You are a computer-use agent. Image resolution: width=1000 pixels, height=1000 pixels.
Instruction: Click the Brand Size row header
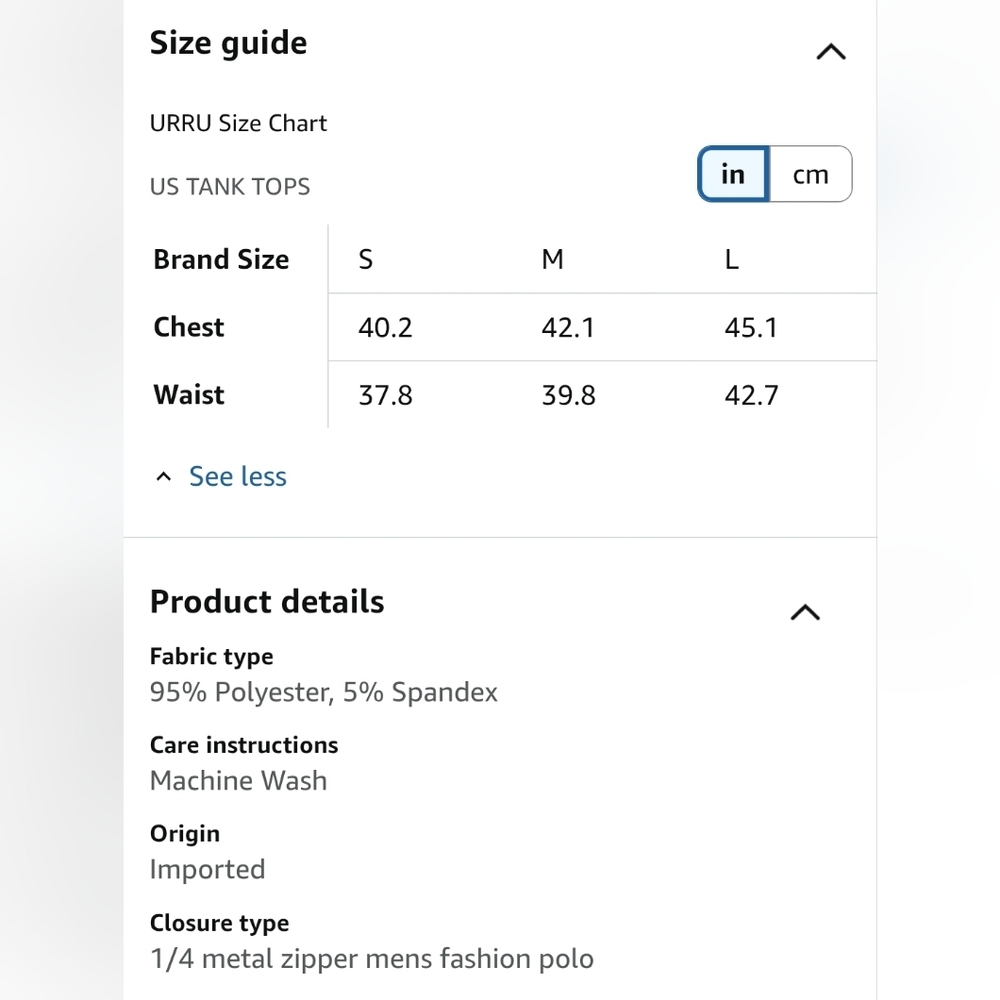pyautogui.click(x=221, y=260)
